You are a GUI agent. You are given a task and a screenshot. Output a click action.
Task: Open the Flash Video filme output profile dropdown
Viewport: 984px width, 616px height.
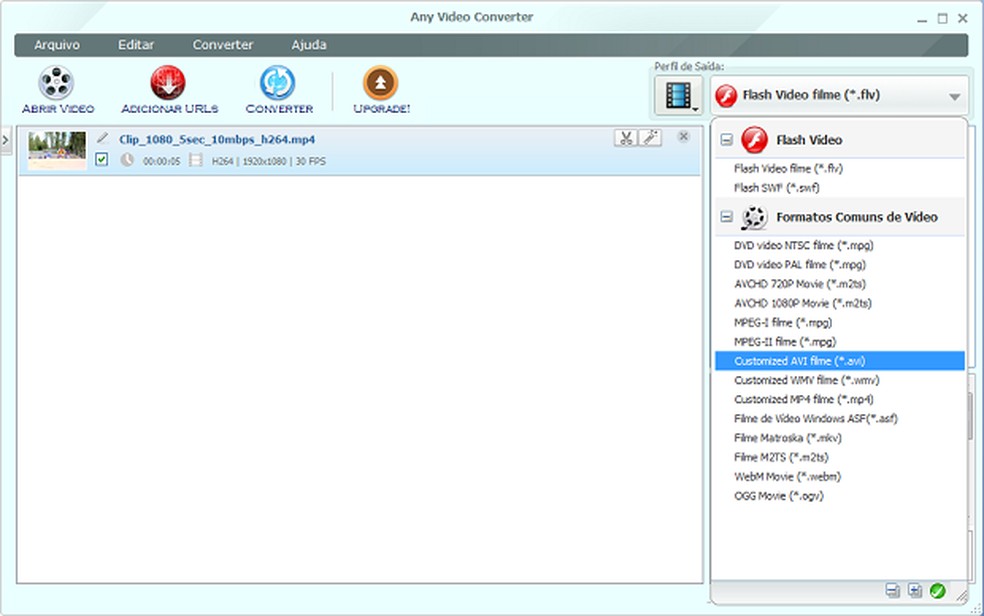coord(840,96)
